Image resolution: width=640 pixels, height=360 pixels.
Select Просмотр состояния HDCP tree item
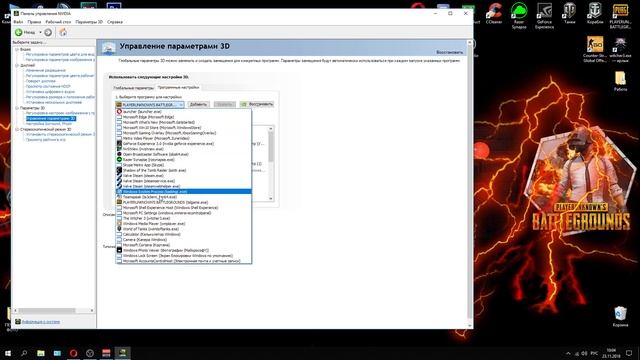48,87
